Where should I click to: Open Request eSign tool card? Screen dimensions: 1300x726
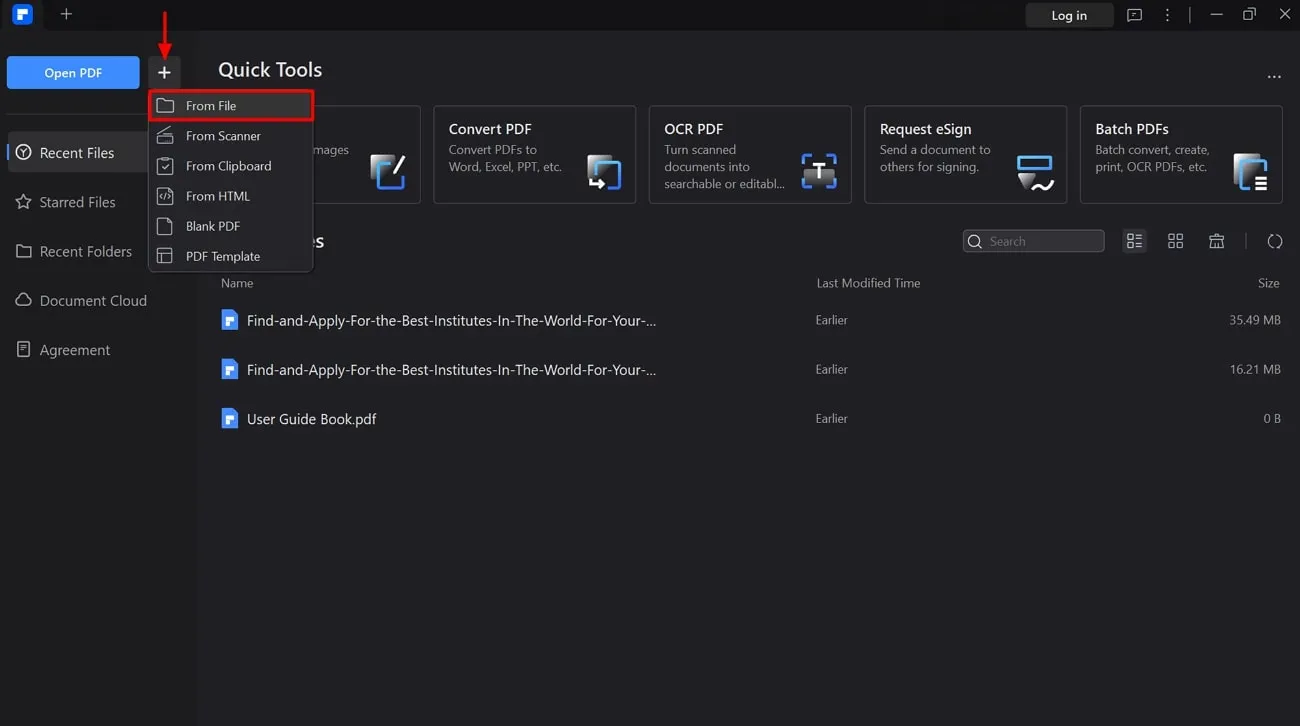click(965, 155)
